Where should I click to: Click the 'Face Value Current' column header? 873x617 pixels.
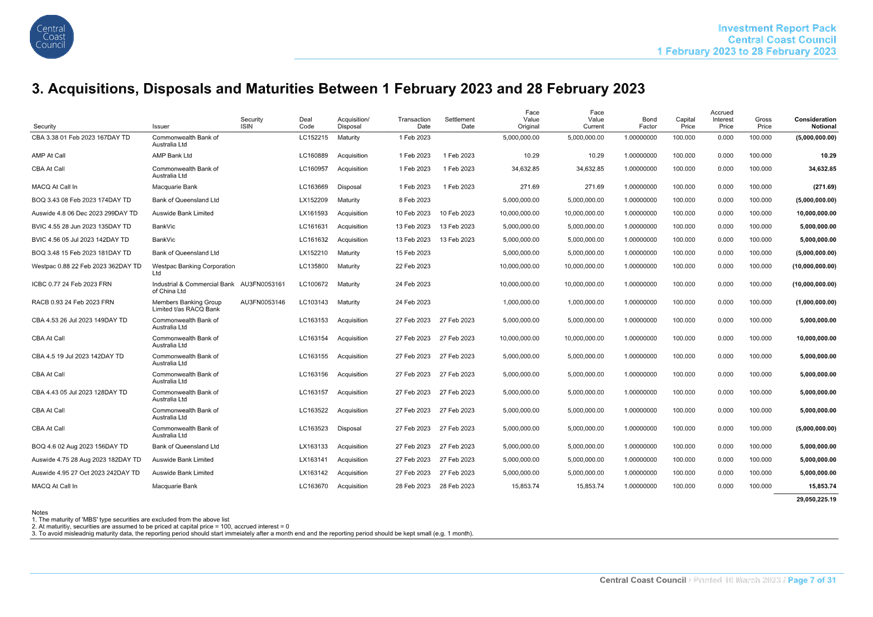click(x=593, y=120)
